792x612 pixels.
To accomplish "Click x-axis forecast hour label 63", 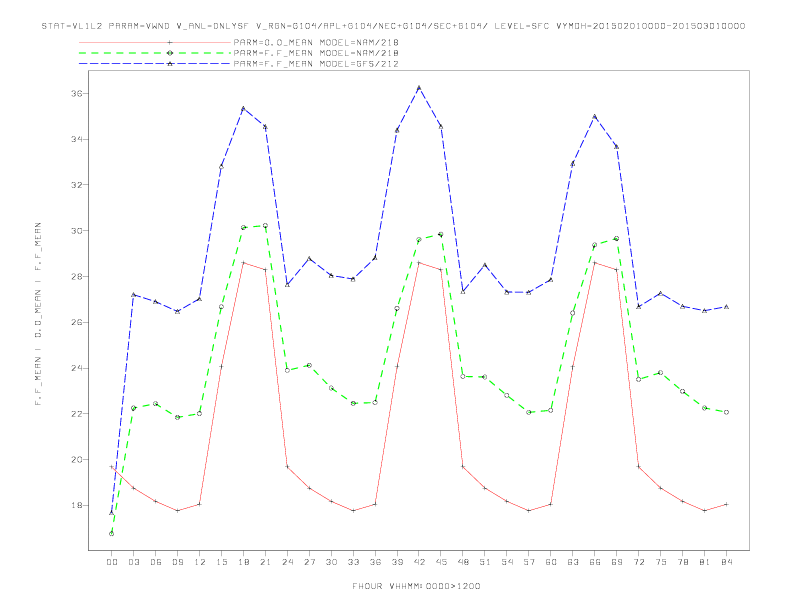I will [x=573, y=562].
